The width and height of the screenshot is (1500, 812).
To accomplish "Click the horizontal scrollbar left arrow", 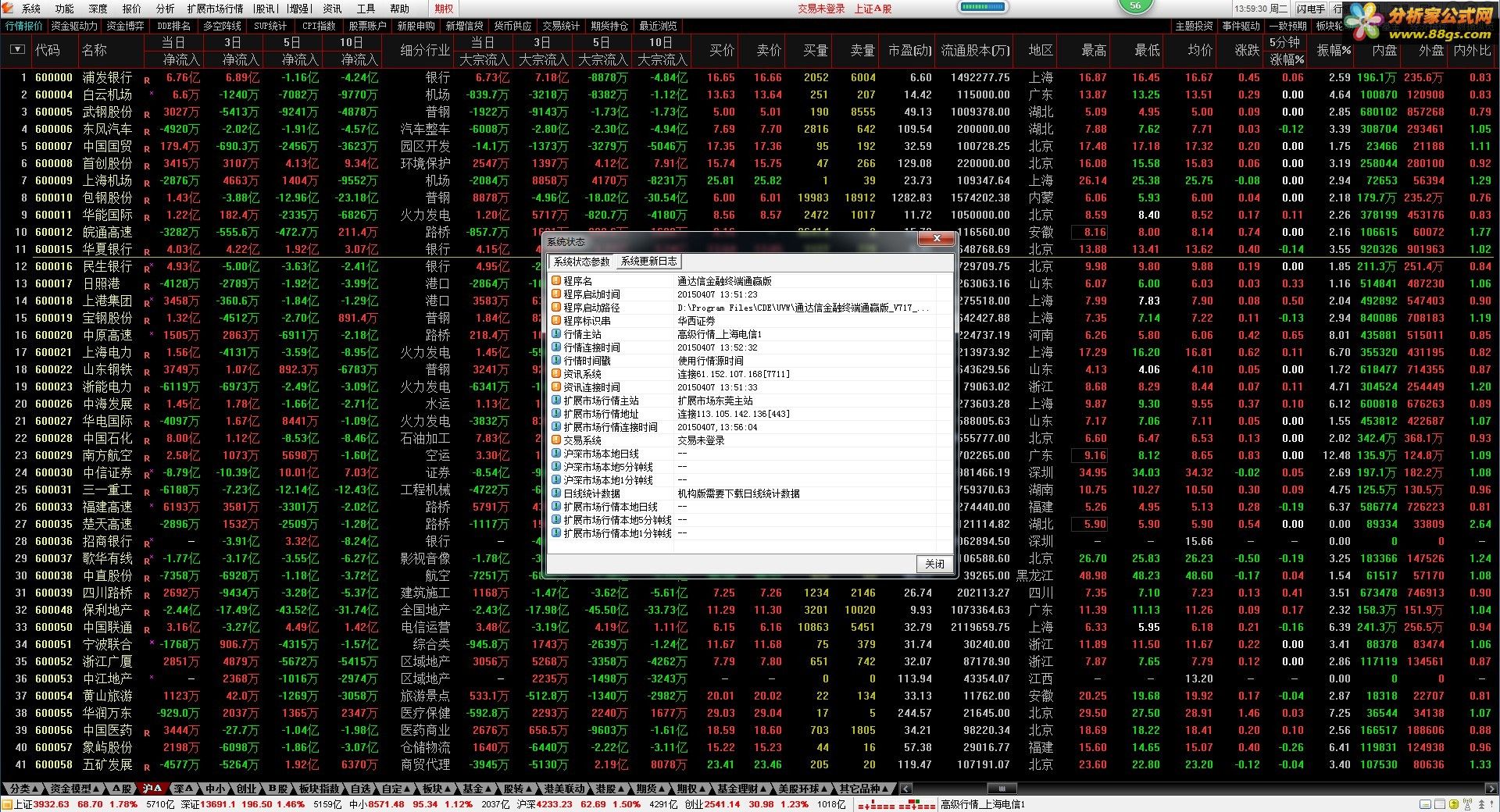I will coord(906,789).
